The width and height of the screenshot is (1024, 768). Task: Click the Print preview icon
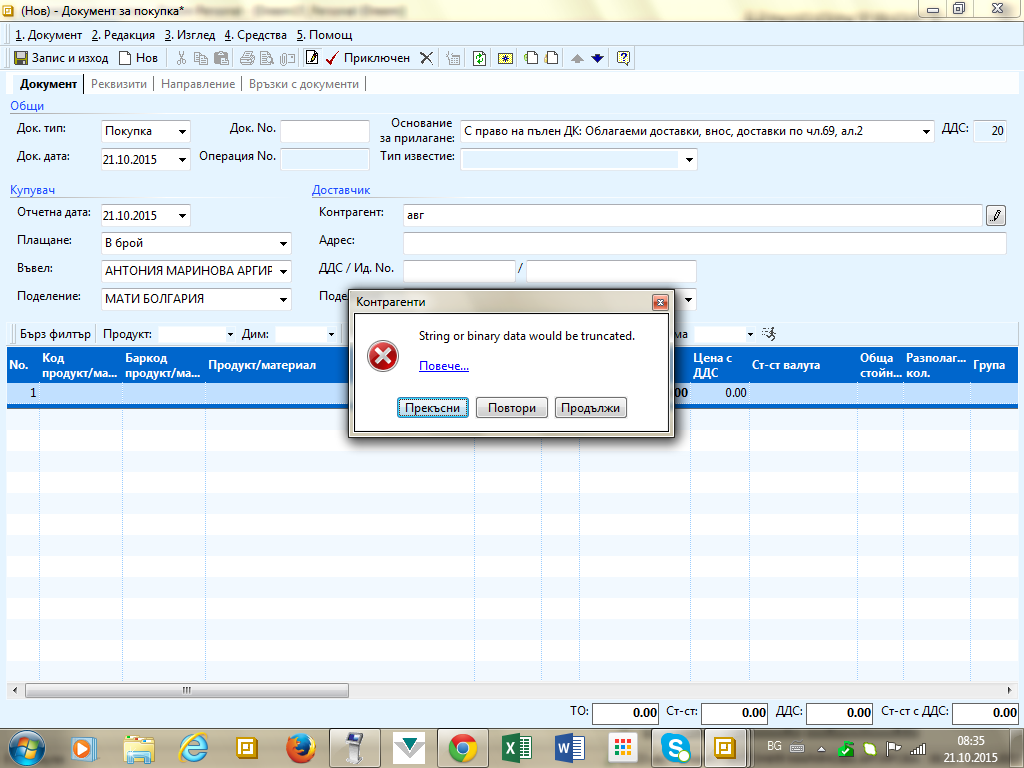point(266,58)
